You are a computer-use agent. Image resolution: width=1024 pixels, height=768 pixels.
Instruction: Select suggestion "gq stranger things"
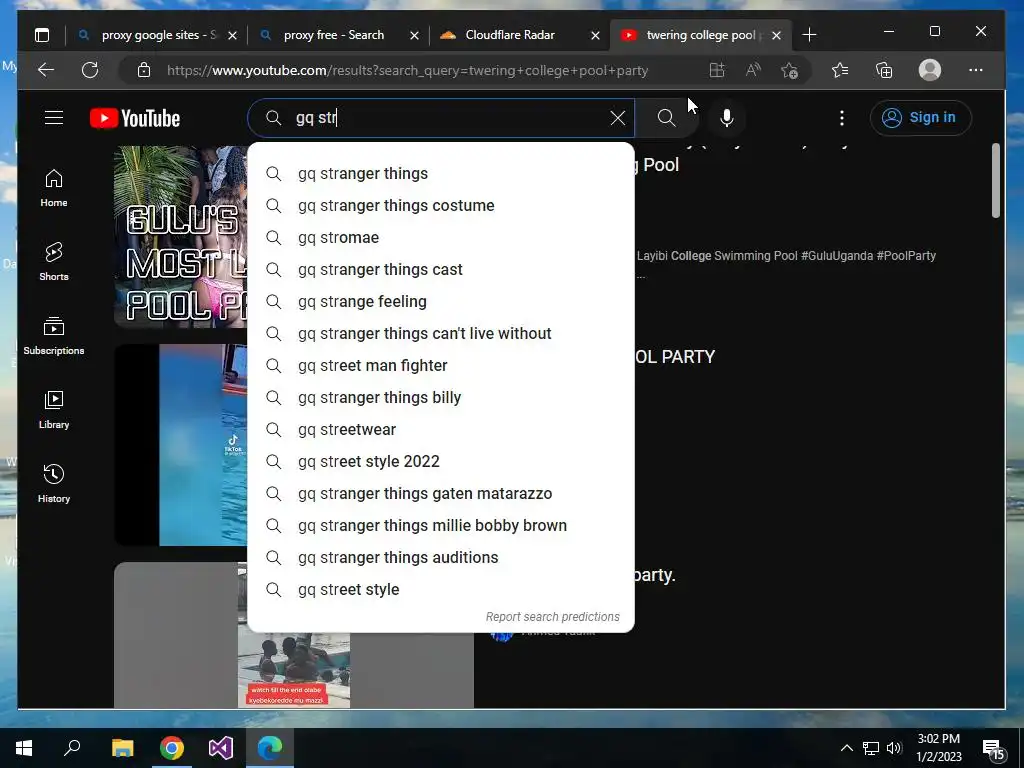(441, 174)
